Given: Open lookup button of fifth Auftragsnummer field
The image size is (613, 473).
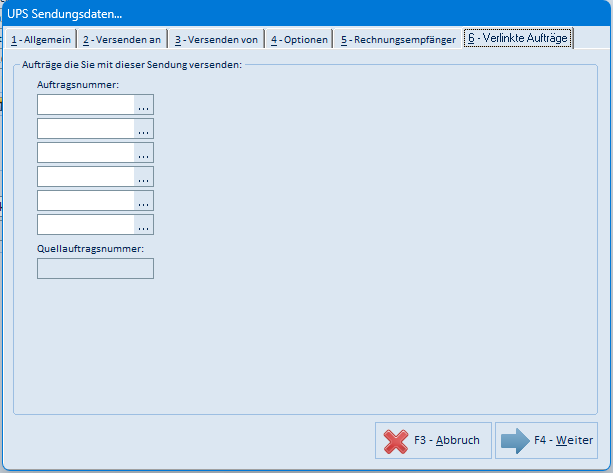Looking at the screenshot, I should (143, 201).
